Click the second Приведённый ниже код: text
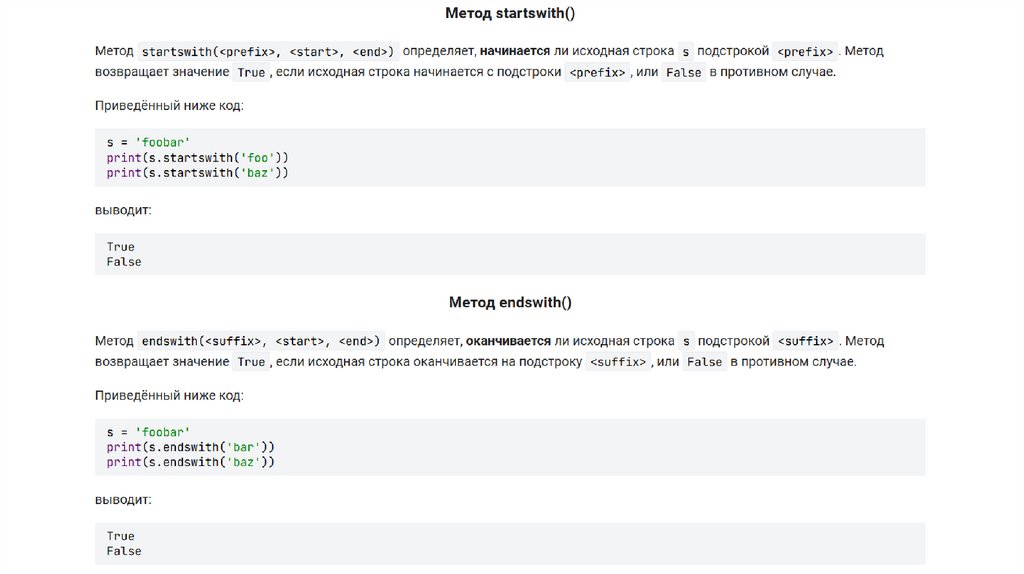1024x574 pixels. coord(169,395)
